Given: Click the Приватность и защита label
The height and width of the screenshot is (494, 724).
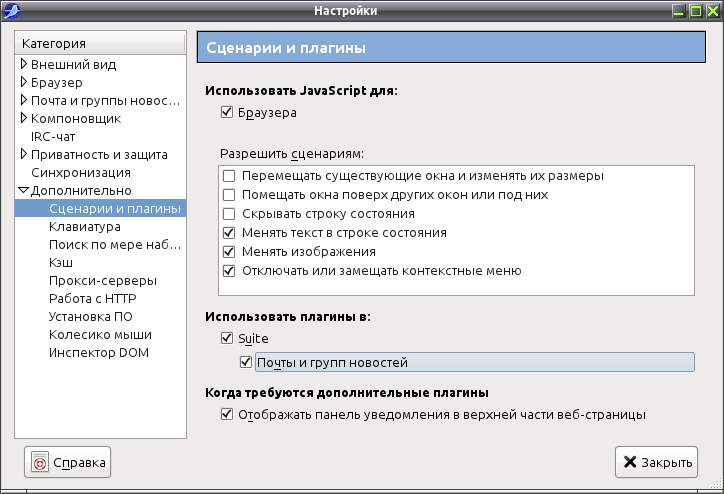Looking at the screenshot, I should [99, 155].
